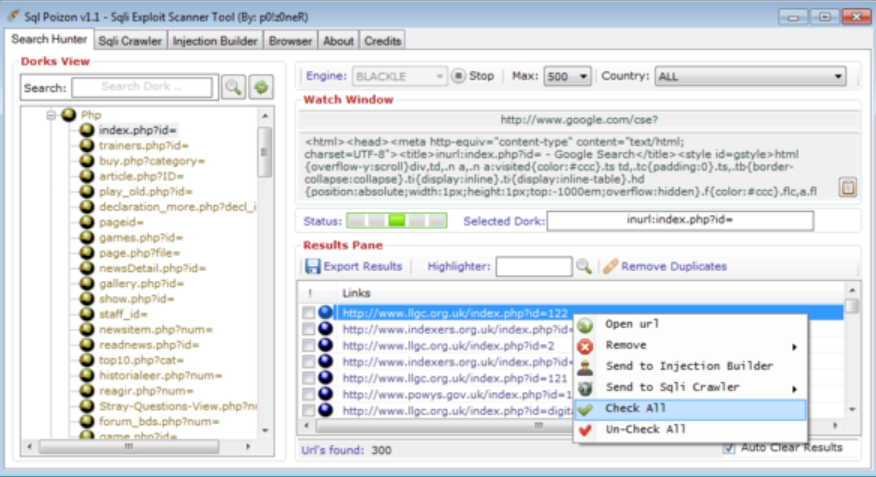Click the Export Results floppy disk icon
876x477 pixels.
[313, 266]
